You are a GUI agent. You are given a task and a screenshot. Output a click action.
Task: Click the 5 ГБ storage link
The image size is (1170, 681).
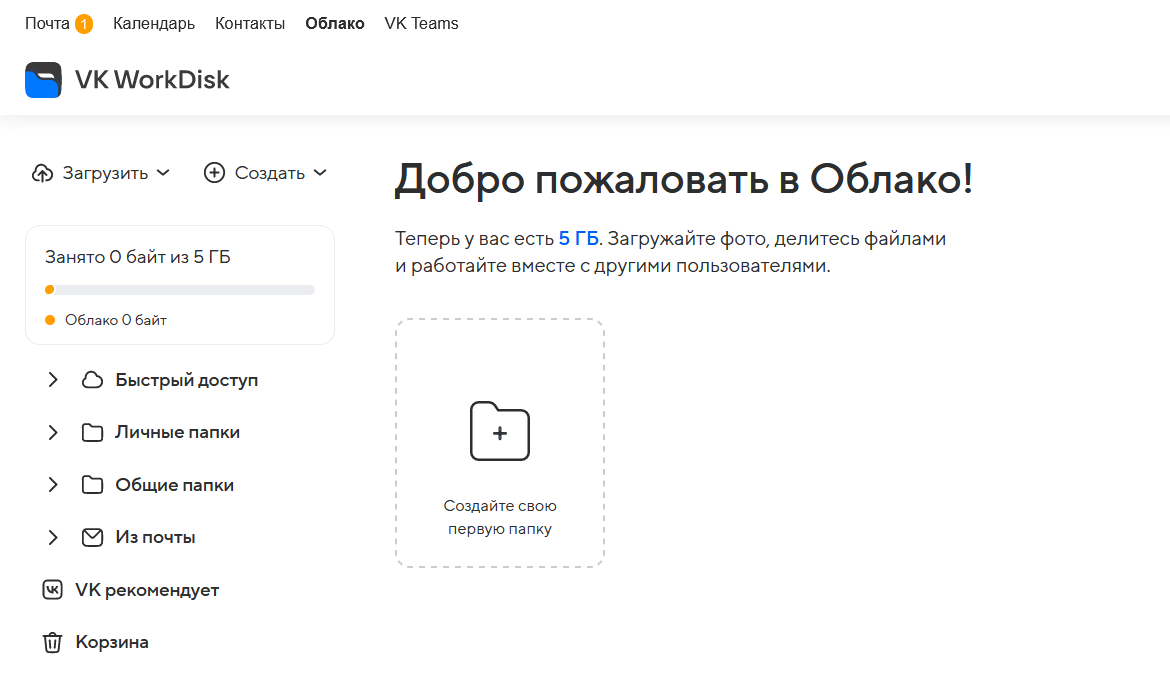(578, 239)
